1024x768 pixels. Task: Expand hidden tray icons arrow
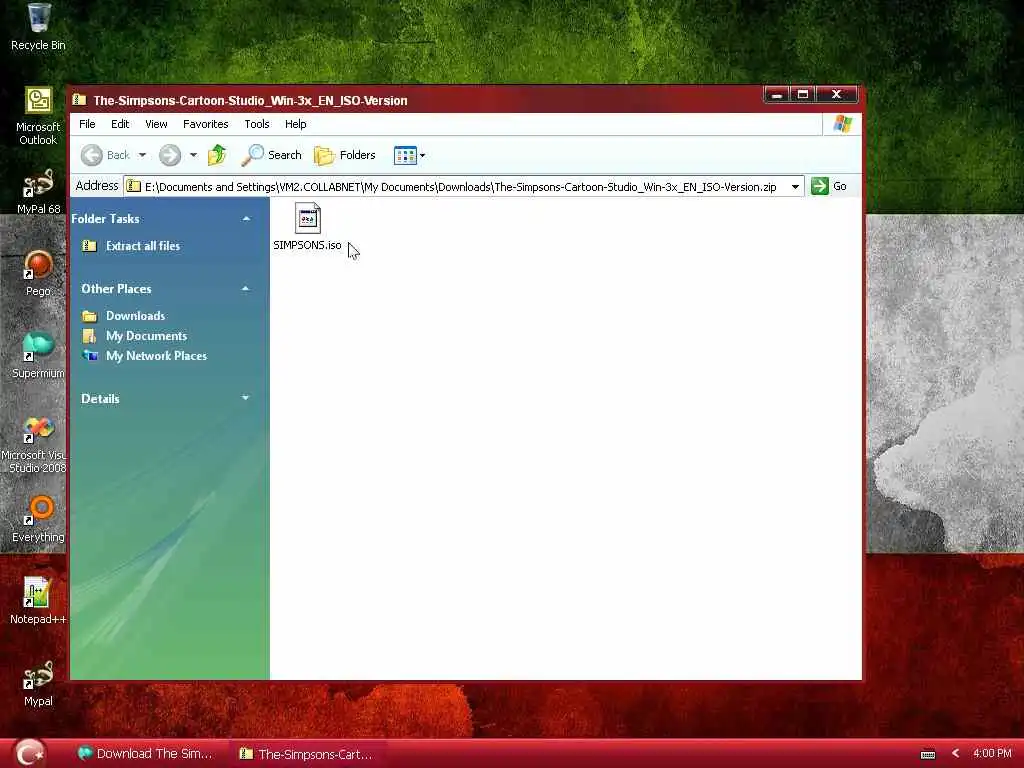point(955,754)
